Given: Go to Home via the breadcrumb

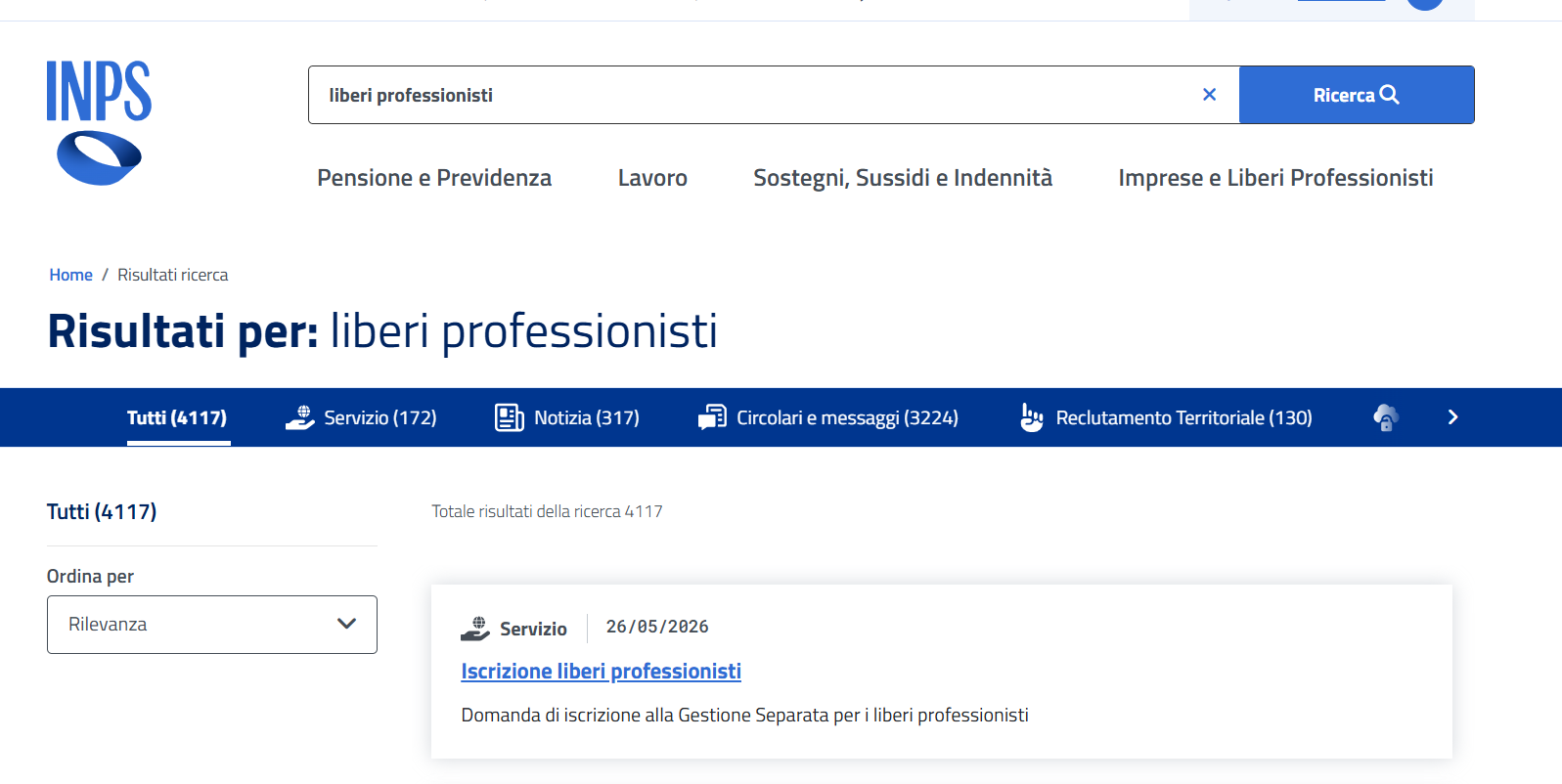Looking at the screenshot, I should 71,275.
